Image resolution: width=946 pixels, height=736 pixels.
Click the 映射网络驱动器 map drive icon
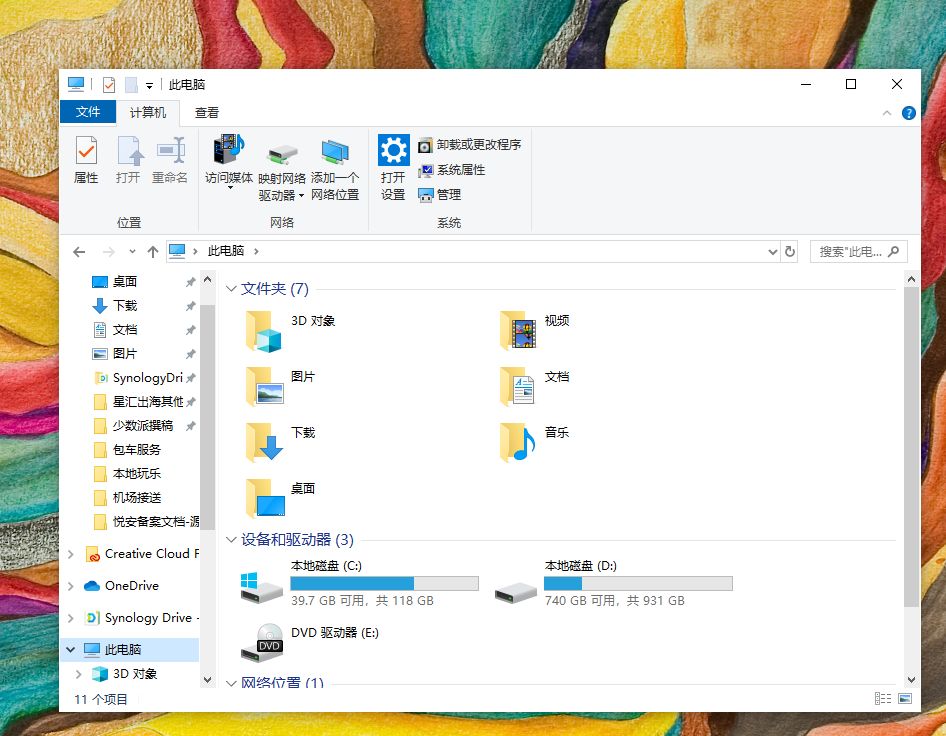(x=282, y=154)
